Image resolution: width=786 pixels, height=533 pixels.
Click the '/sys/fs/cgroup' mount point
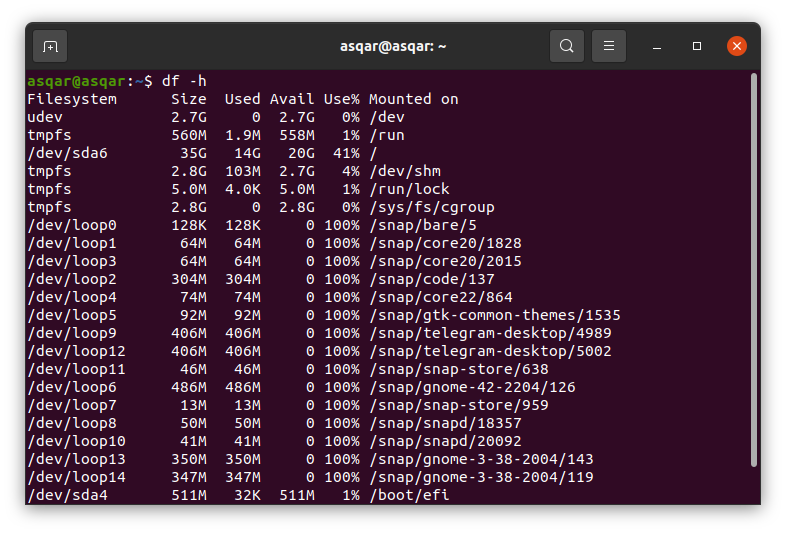pyautogui.click(x=432, y=207)
